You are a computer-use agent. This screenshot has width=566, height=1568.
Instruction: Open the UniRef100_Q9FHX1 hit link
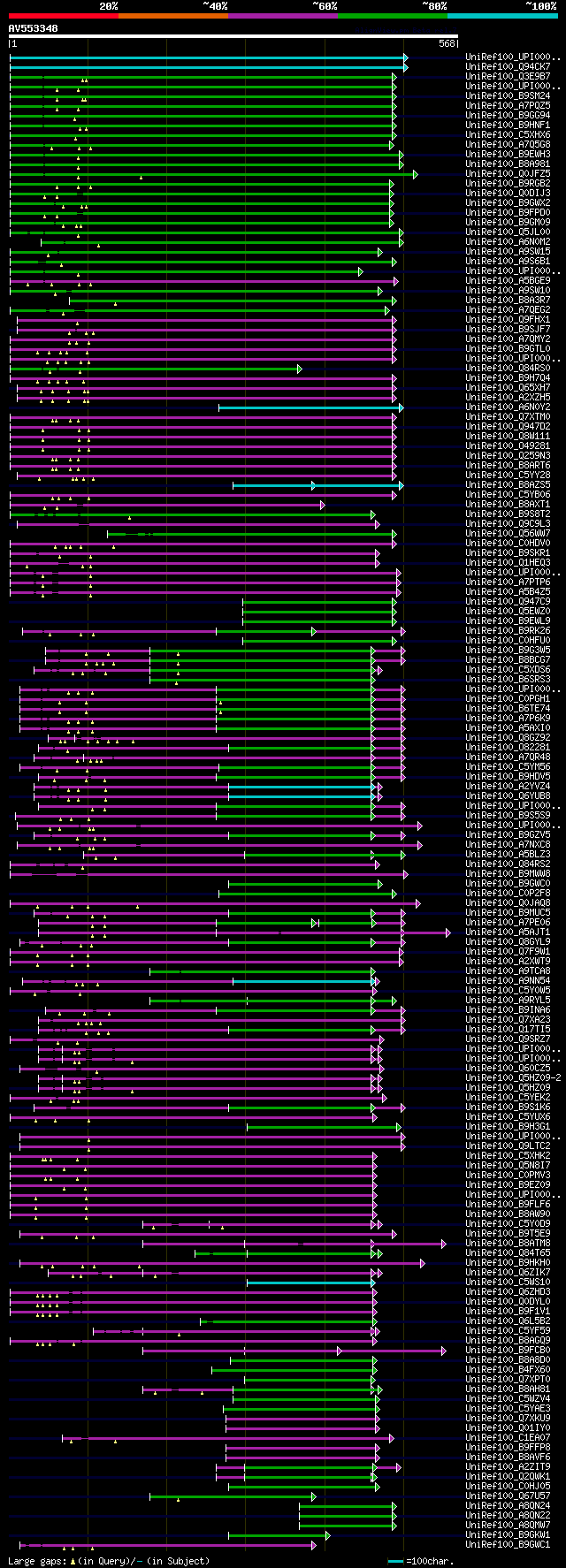coord(508,320)
